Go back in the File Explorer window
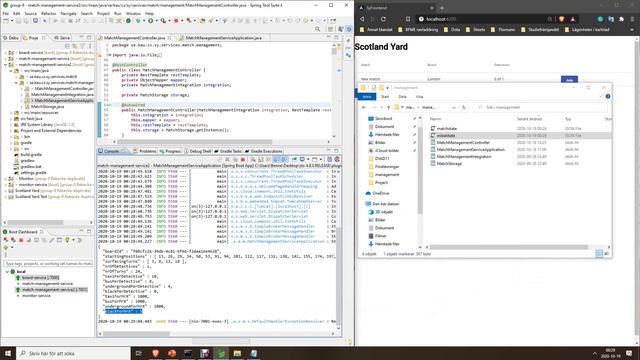The width and height of the screenshot is (640, 360). click(x=364, y=107)
